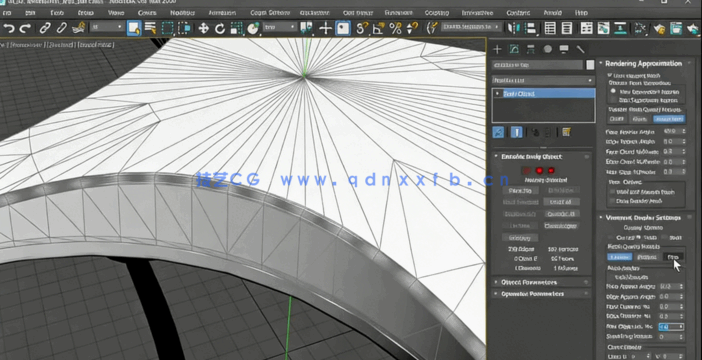Screen dimensions: 702x360
Task: Open the Modifier List dropdown
Action: point(543,80)
